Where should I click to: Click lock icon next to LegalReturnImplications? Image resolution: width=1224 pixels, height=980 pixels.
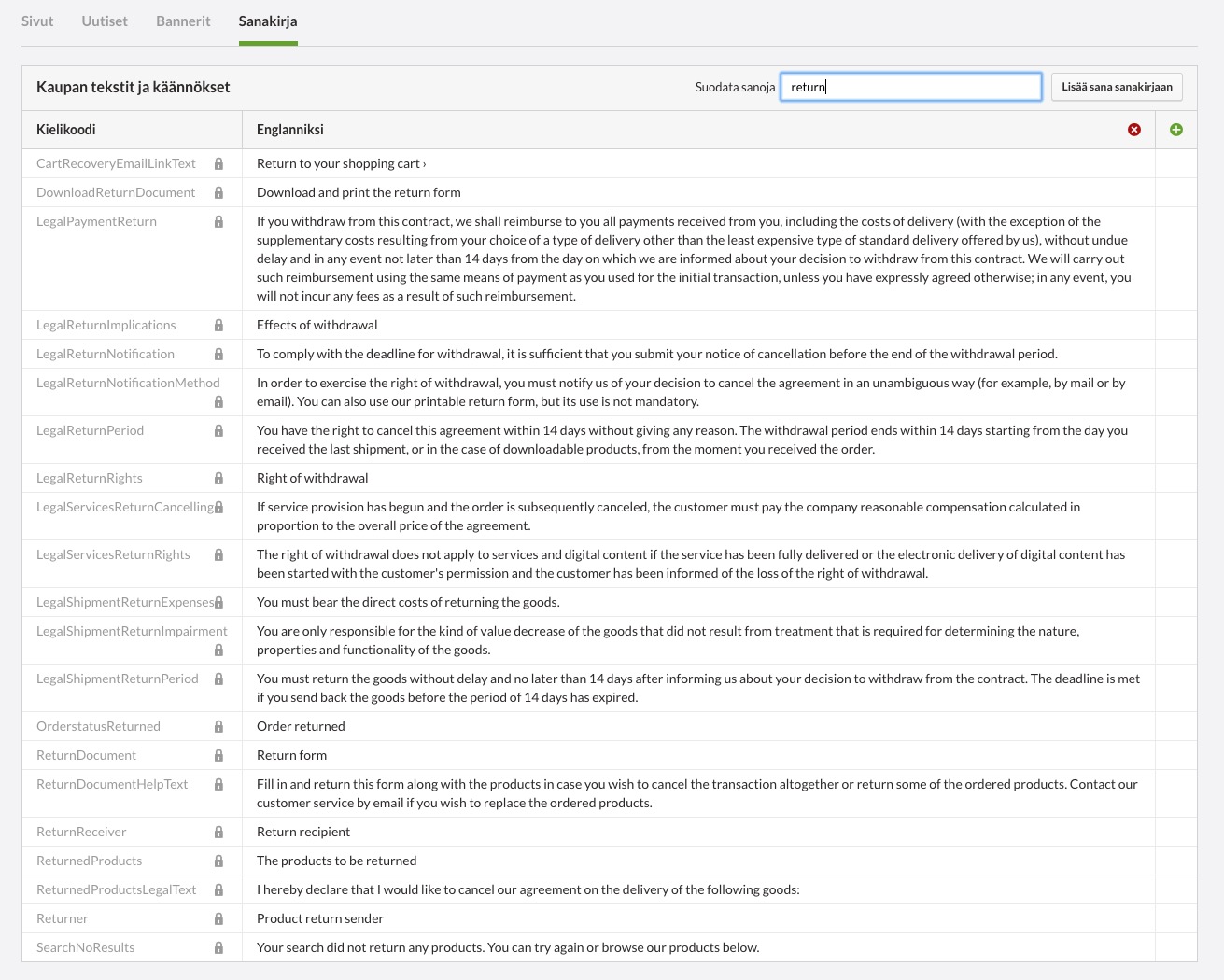point(218,325)
